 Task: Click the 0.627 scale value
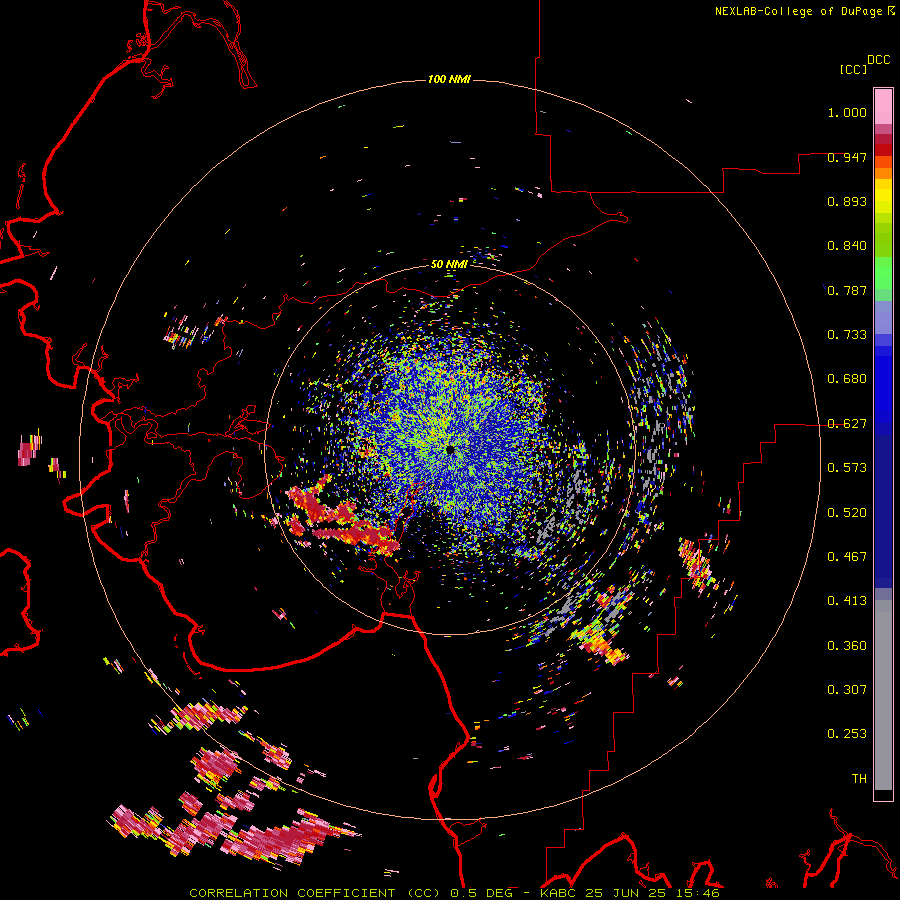click(x=847, y=424)
